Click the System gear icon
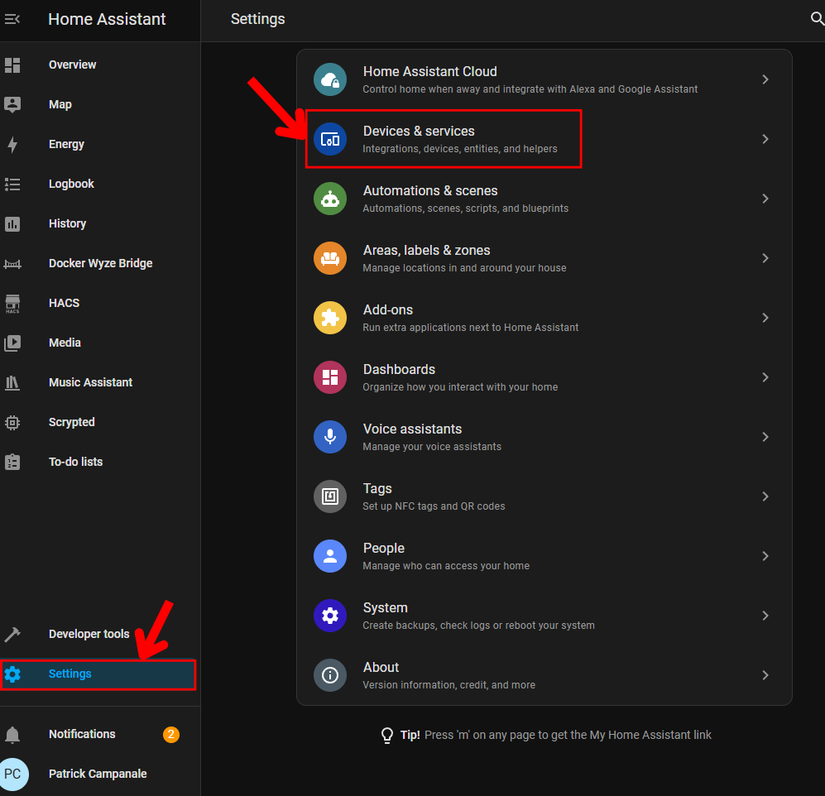The width and height of the screenshot is (825, 796). 330,615
